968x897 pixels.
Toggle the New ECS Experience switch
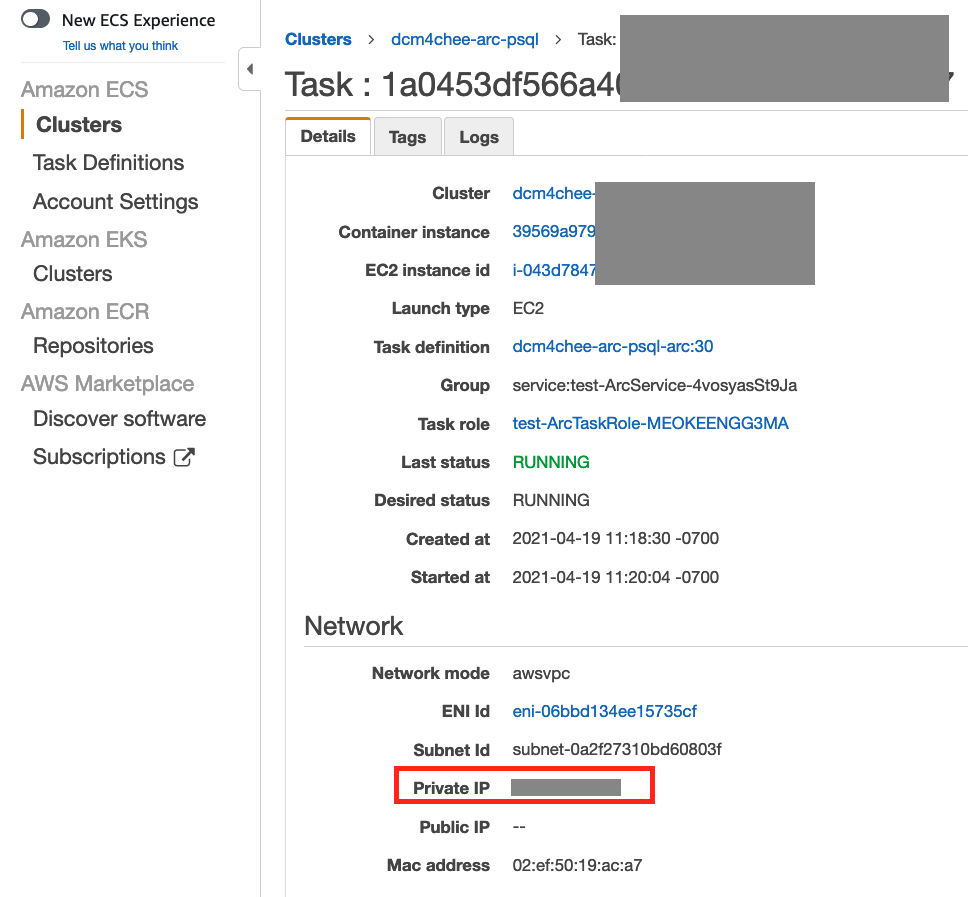pyautogui.click(x=35, y=19)
